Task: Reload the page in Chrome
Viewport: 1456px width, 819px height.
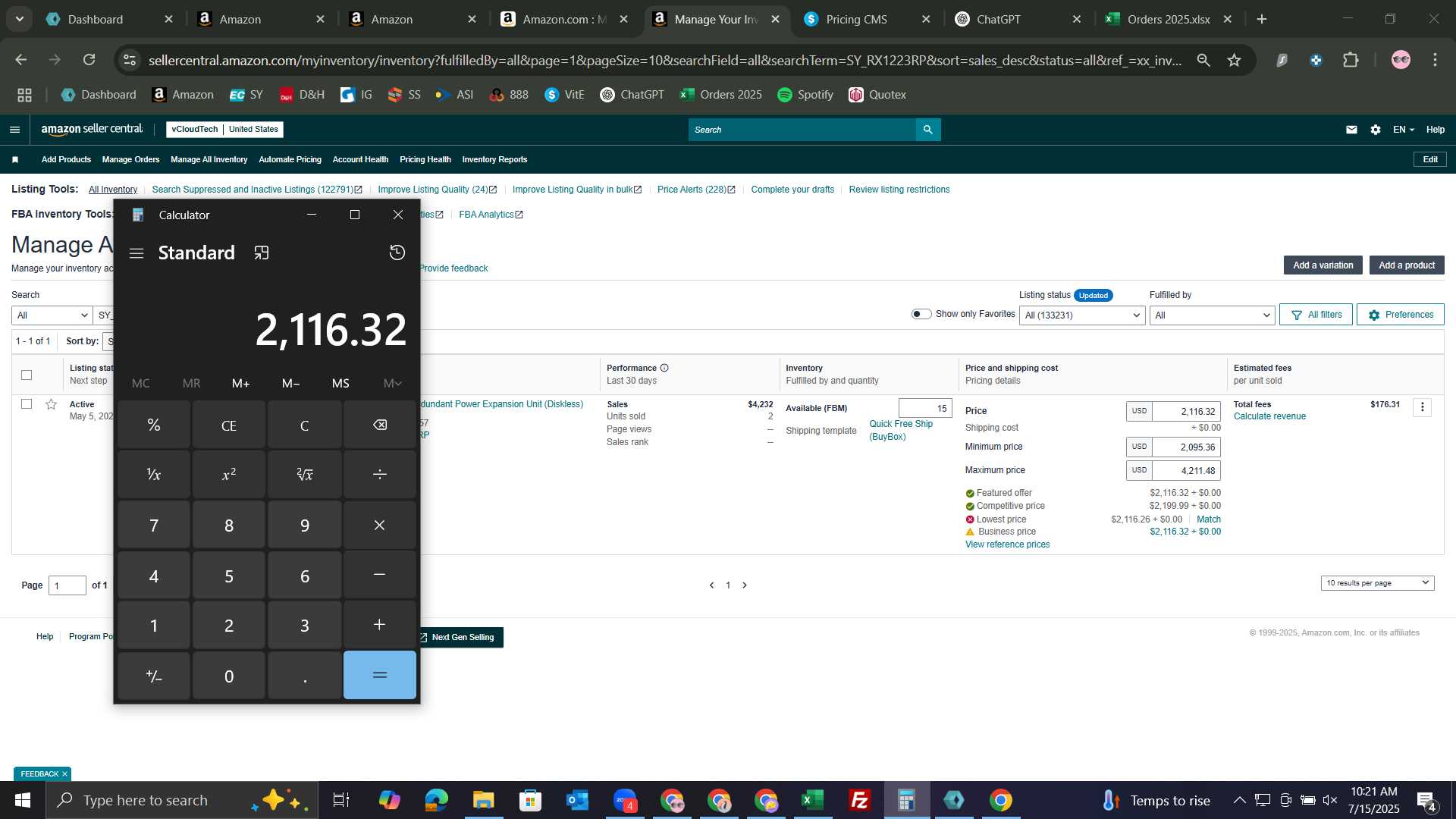Action: (89, 60)
